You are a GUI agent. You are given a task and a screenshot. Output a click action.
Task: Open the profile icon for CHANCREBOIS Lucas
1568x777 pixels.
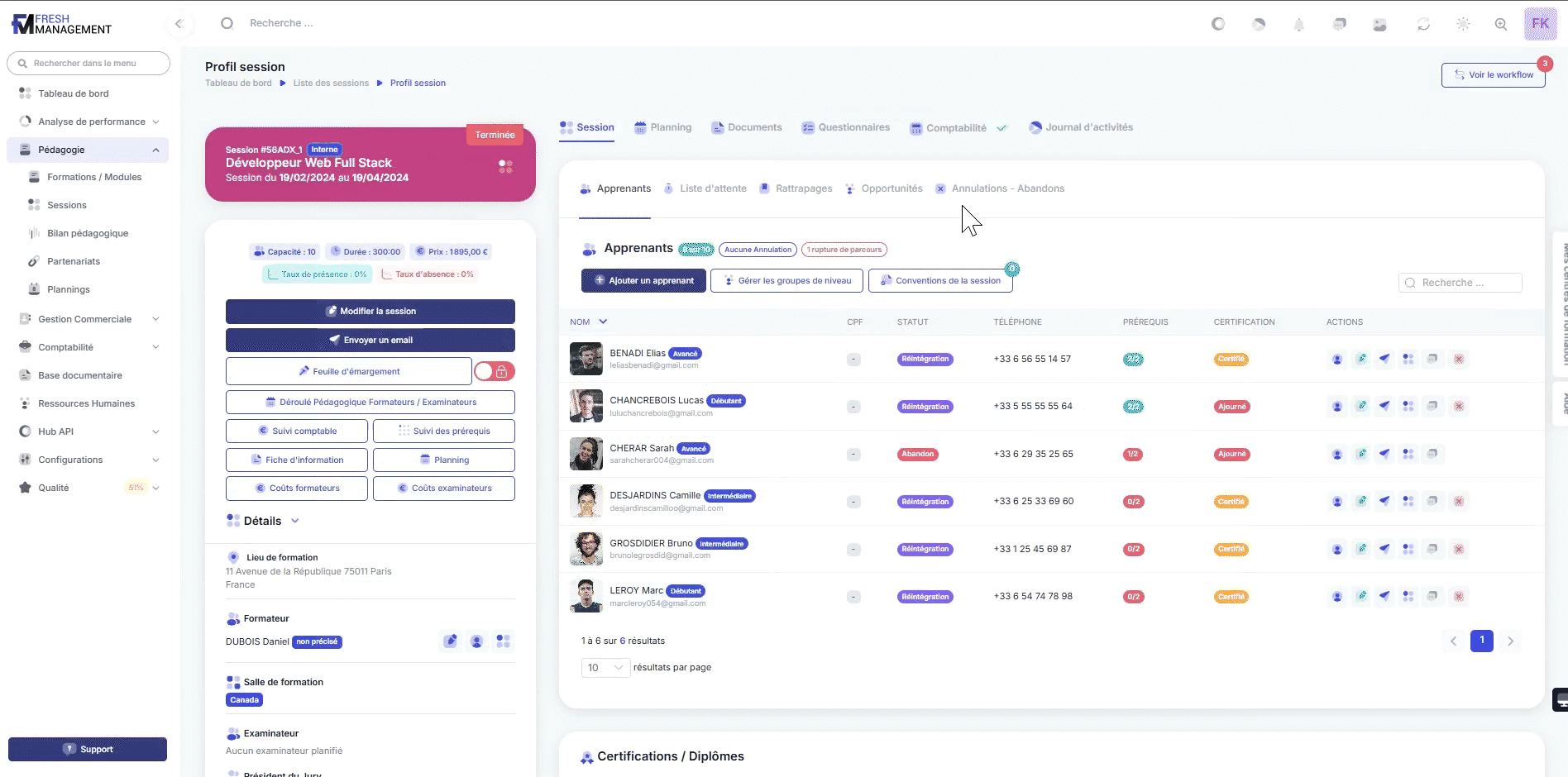[x=1337, y=407]
